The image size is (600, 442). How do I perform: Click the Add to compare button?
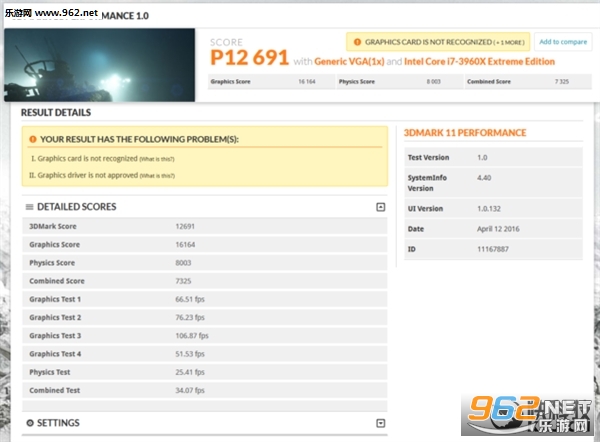(x=563, y=42)
